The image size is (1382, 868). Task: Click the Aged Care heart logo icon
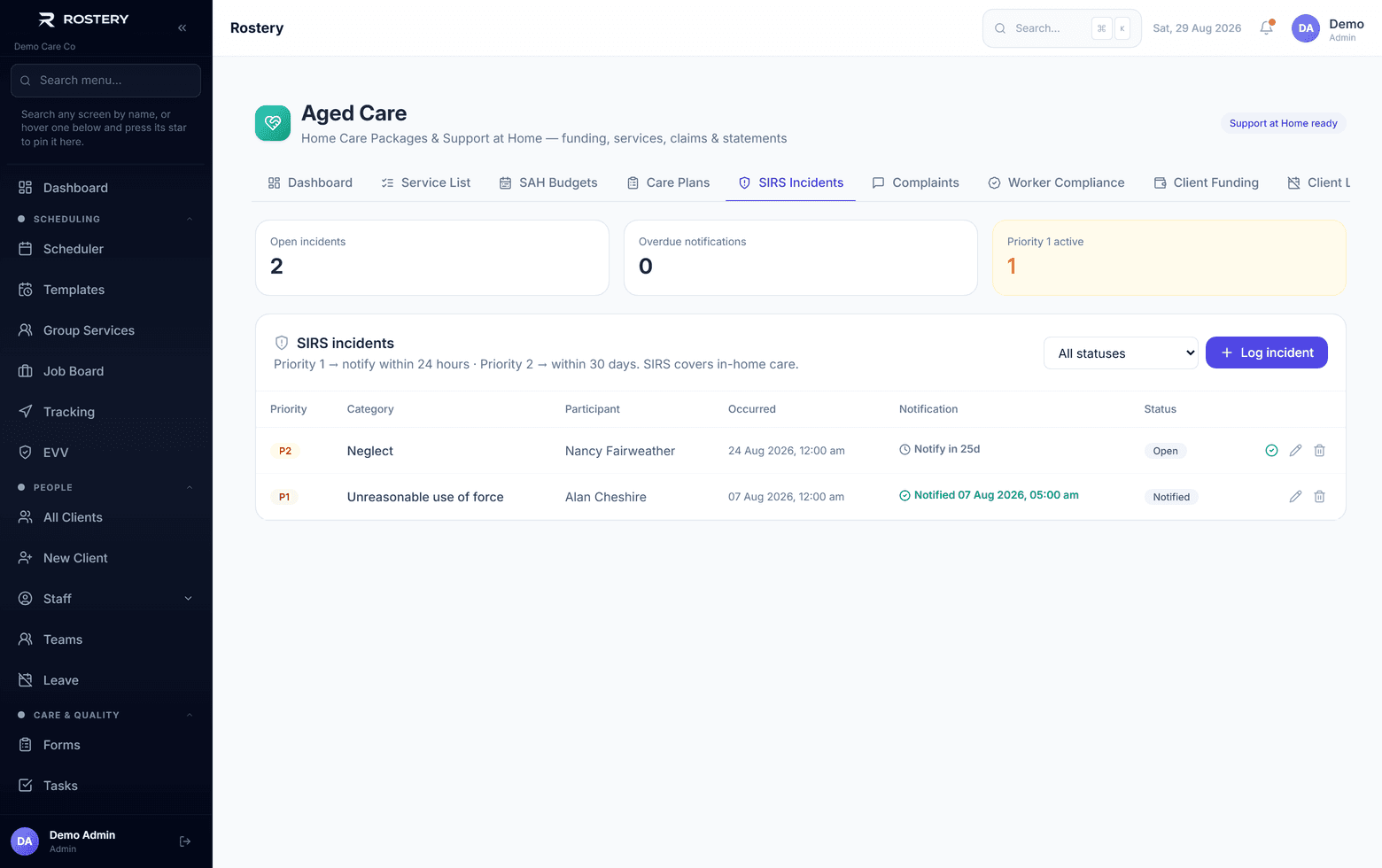click(x=273, y=123)
